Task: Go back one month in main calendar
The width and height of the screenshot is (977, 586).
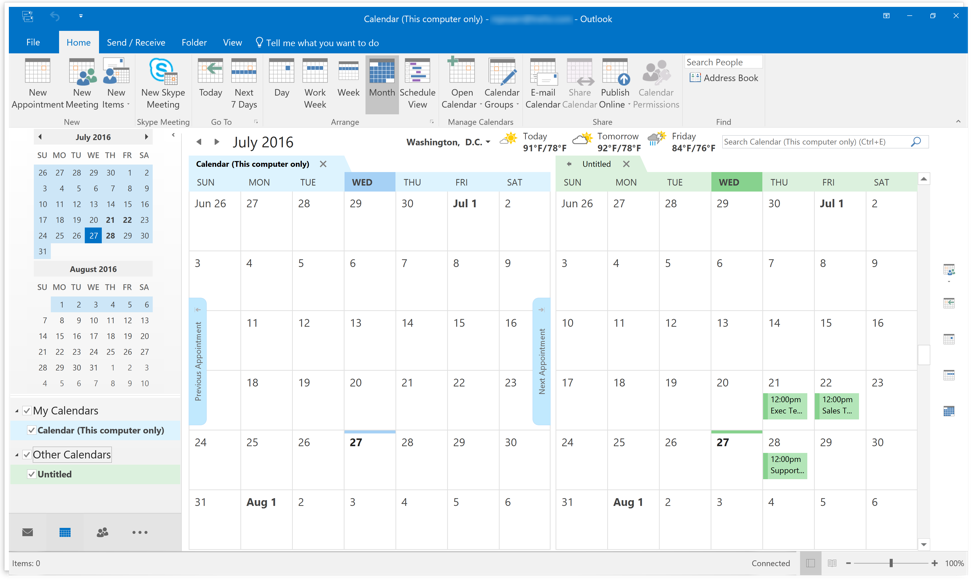Action: (199, 142)
